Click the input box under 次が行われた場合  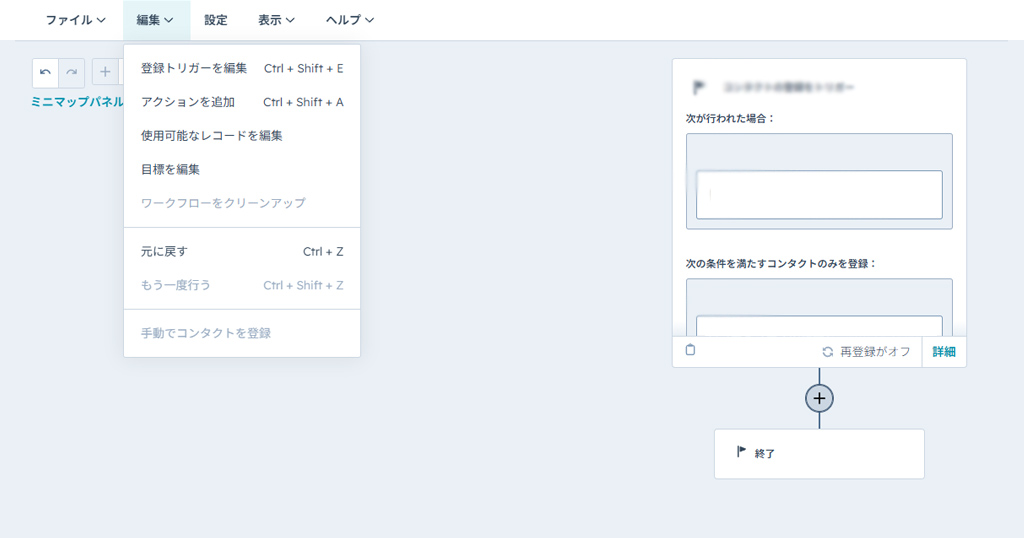click(819, 194)
